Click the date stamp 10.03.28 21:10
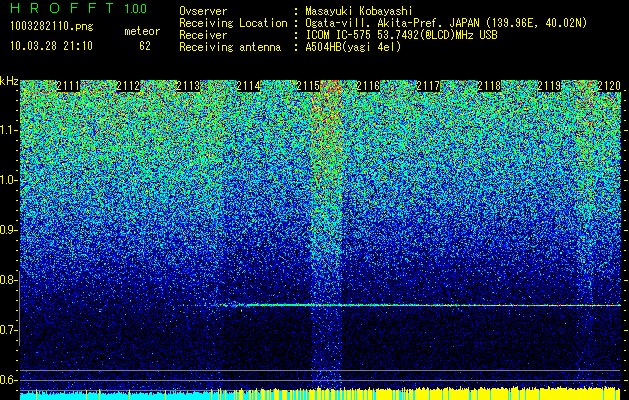629x400 pixels. 51,46
